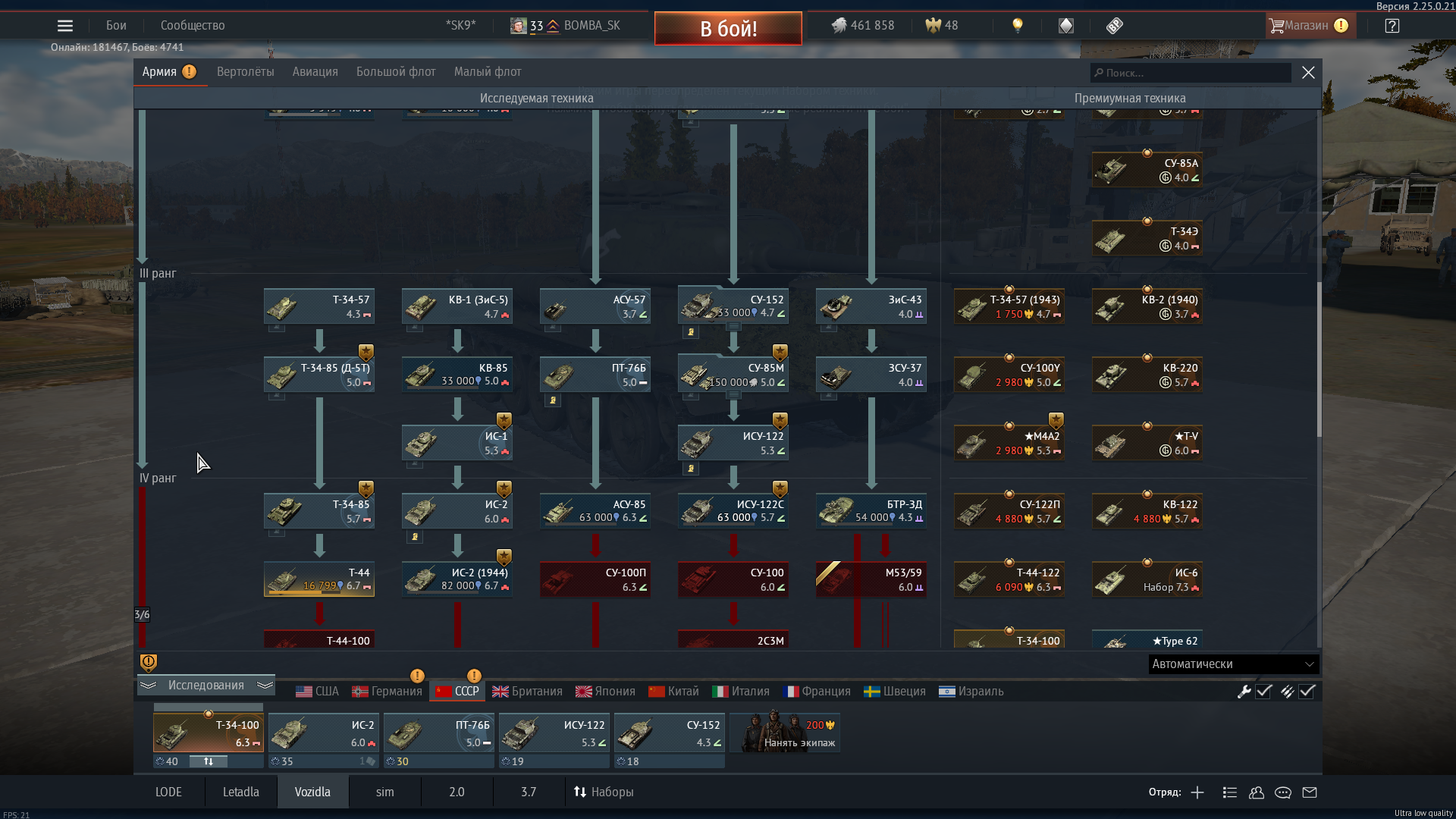1456x819 pixels.
Task: Select the СУ-100У premium card
Action: [1009, 375]
